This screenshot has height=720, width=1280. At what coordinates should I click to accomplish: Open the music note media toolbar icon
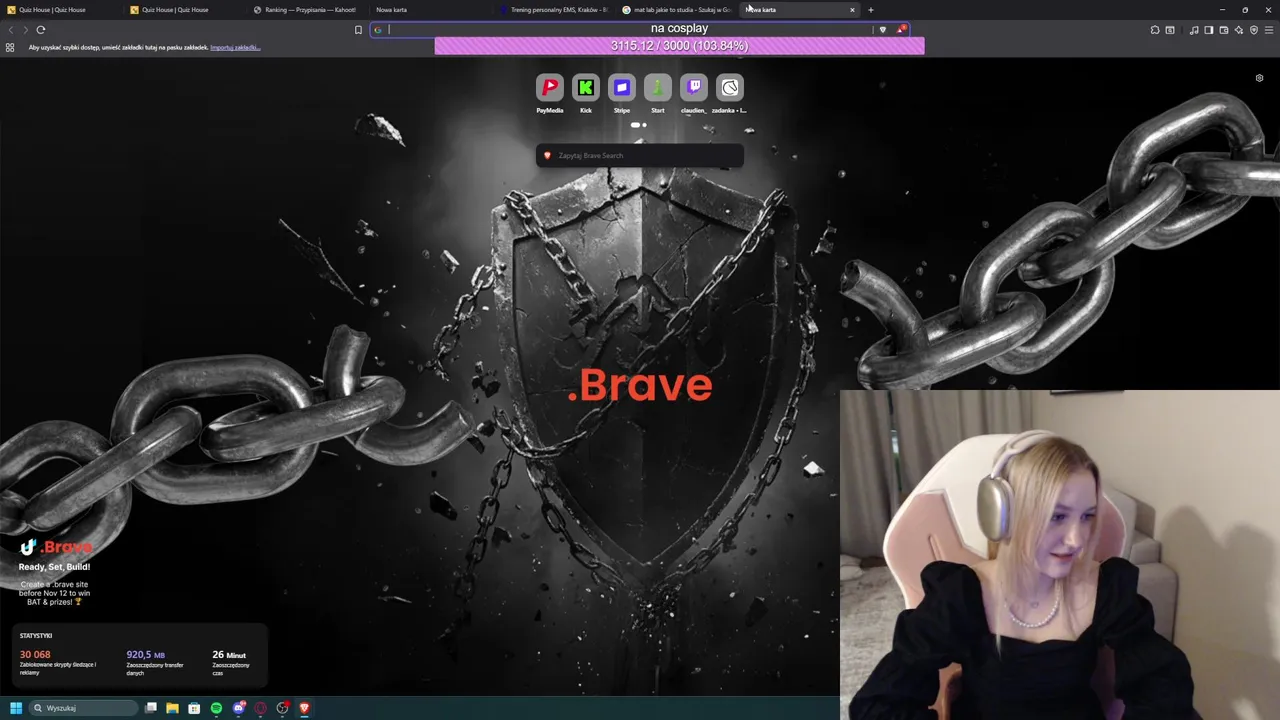1194,30
